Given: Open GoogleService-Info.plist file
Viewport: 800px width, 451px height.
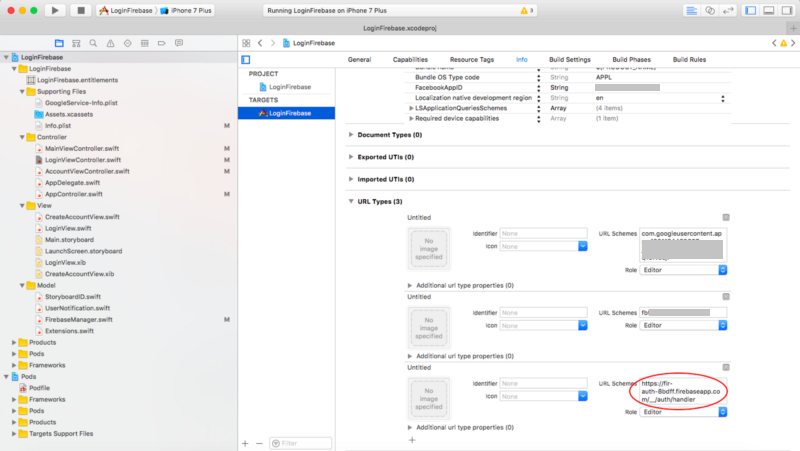Looking at the screenshot, I should (x=81, y=103).
